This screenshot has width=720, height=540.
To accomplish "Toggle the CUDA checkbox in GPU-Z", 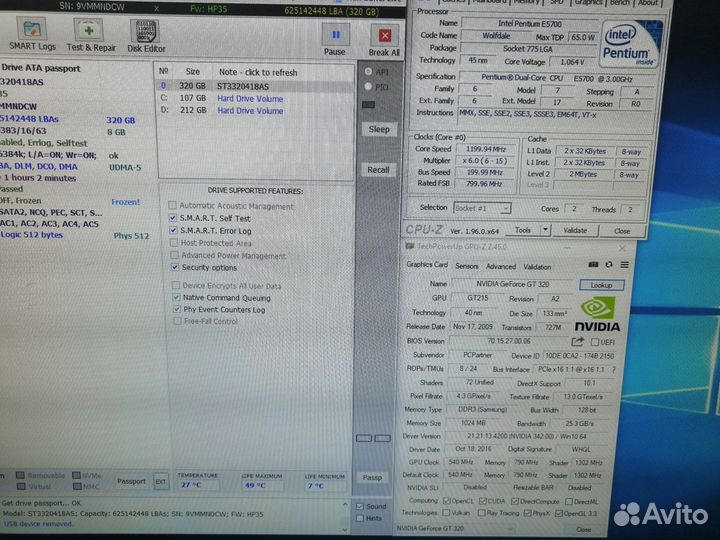I will [483, 501].
